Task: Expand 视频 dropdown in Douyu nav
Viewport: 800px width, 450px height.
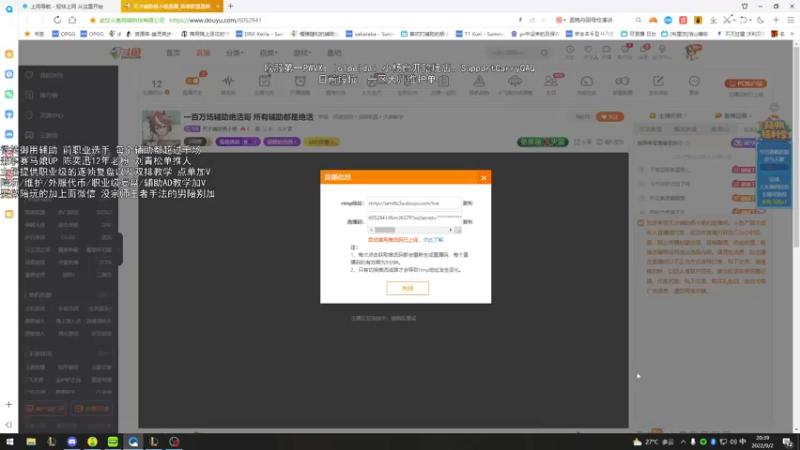Action: pos(268,53)
